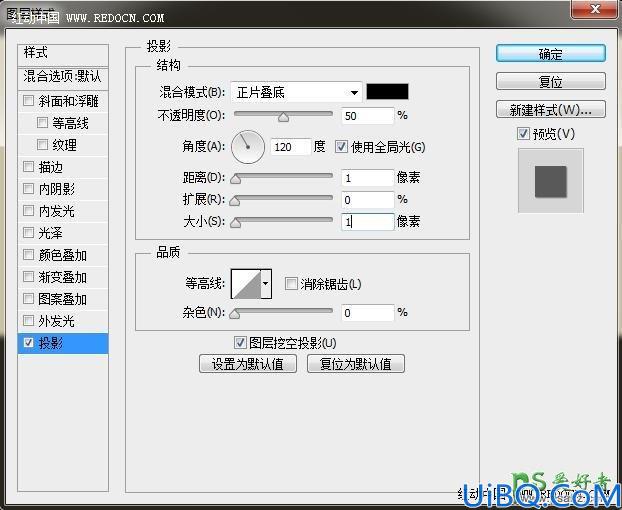The height and width of the screenshot is (510, 622).
Task: Click the 复位 button
Action: click(551, 82)
